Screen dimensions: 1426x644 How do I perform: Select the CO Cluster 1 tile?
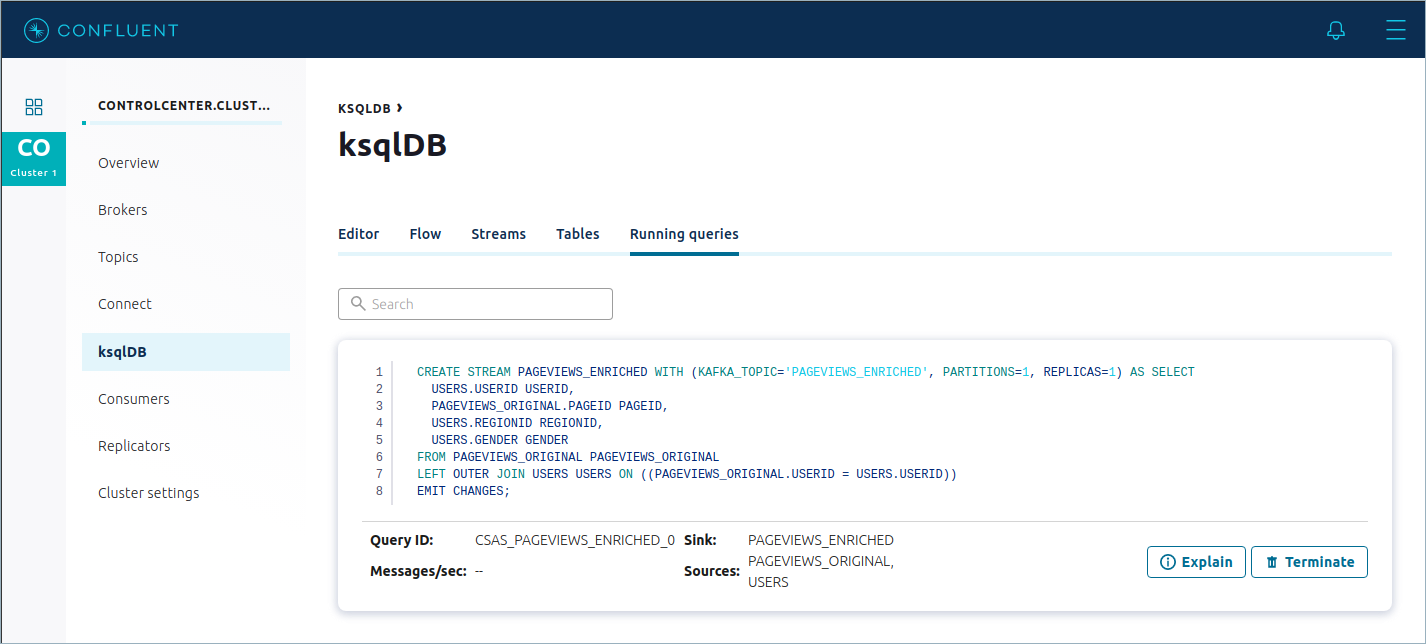pos(33,158)
